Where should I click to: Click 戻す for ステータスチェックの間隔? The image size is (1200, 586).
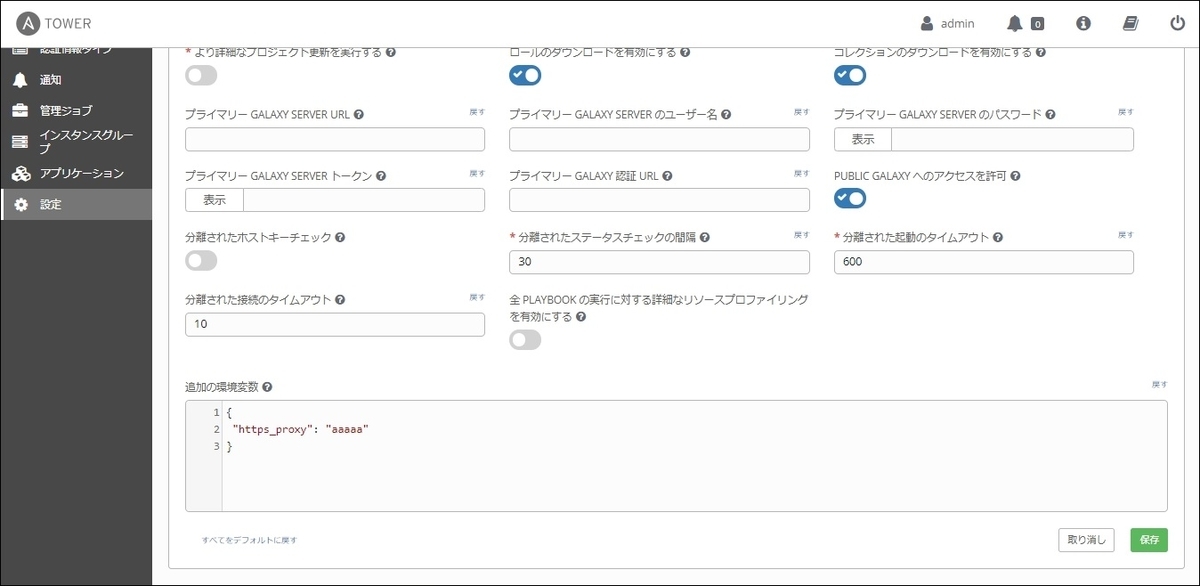pos(802,235)
